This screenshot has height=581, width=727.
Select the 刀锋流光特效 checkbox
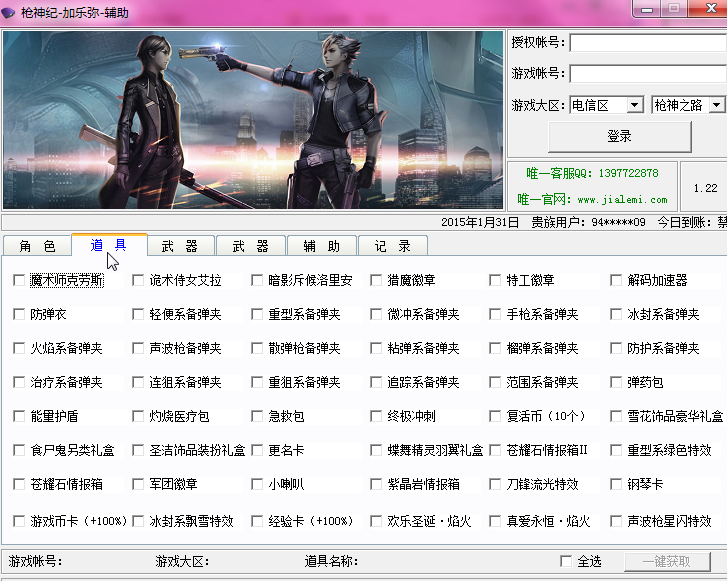click(x=495, y=484)
